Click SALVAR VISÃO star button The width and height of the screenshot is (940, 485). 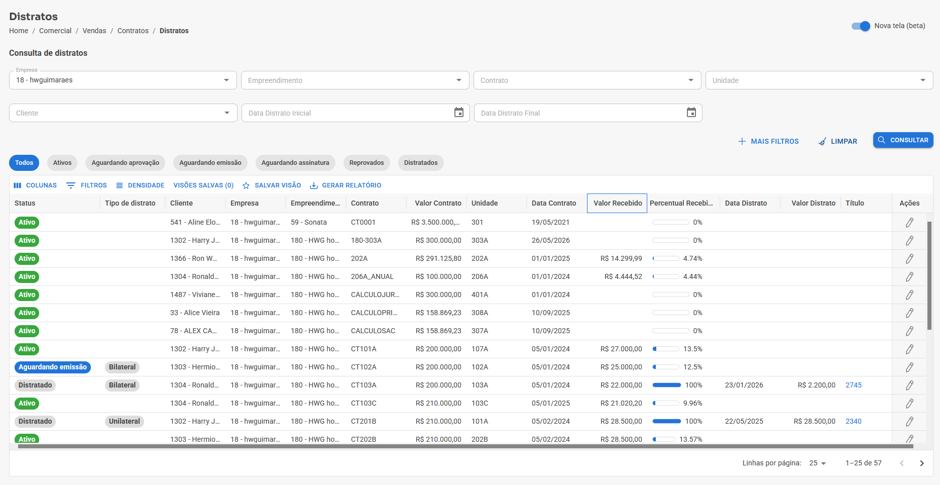272,186
